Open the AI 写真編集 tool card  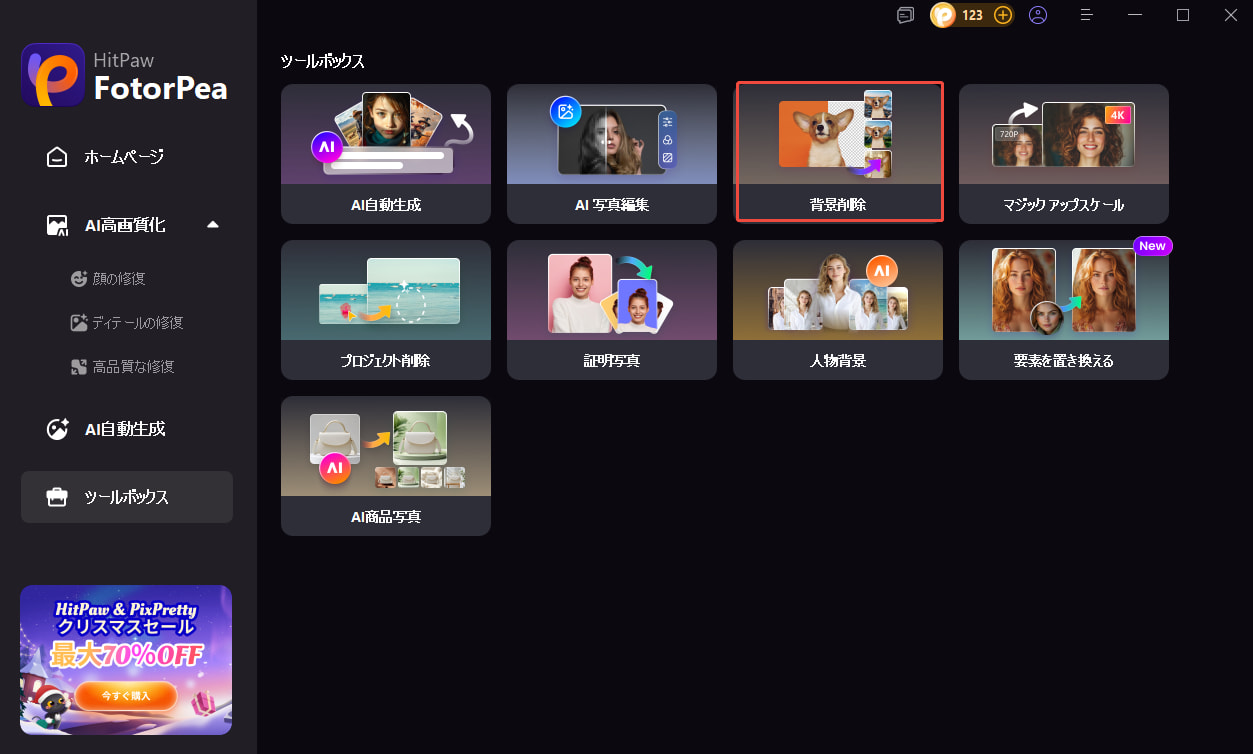click(x=612, y=154)
